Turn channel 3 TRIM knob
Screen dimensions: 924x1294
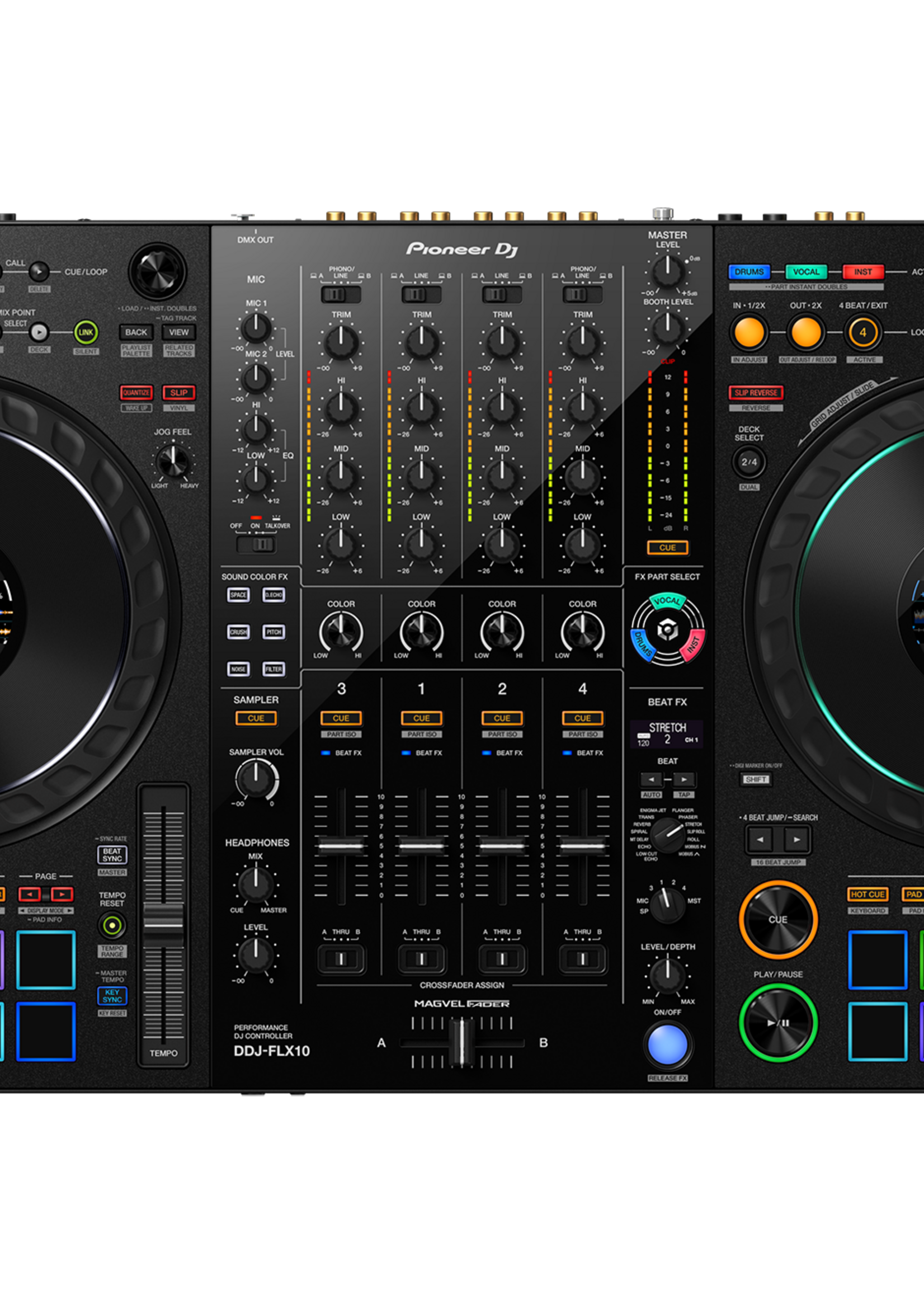click(341, 342)
